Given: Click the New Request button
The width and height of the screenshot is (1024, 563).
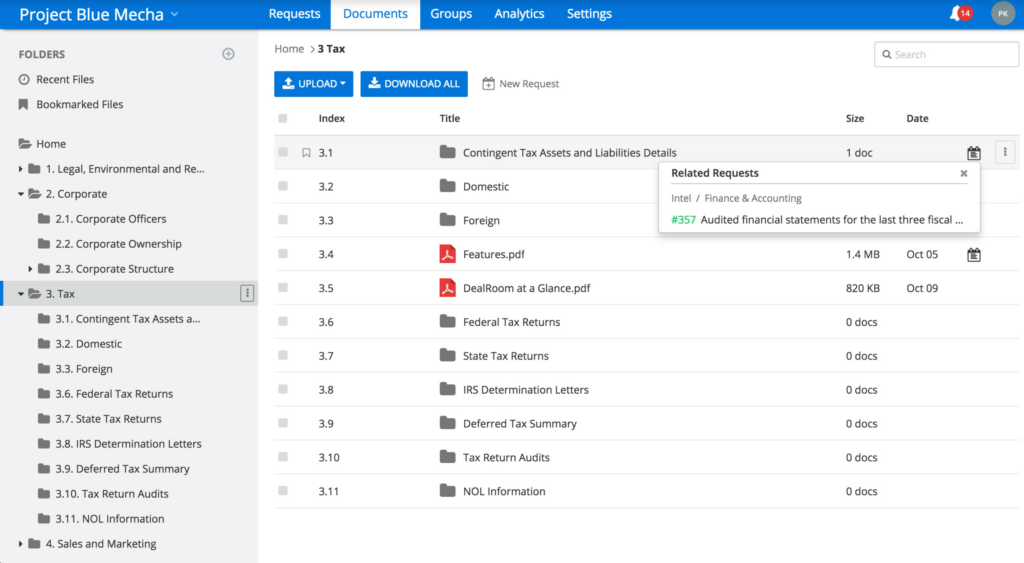Looking at the screenshot, I should click(x=520, y=84).
